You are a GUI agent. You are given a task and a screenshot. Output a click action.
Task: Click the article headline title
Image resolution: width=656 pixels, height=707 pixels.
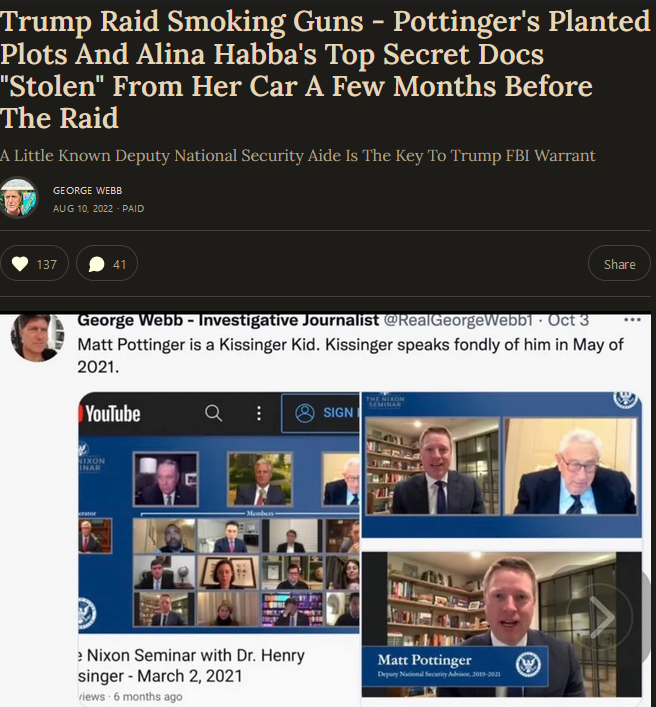click(x=325, y=70)
